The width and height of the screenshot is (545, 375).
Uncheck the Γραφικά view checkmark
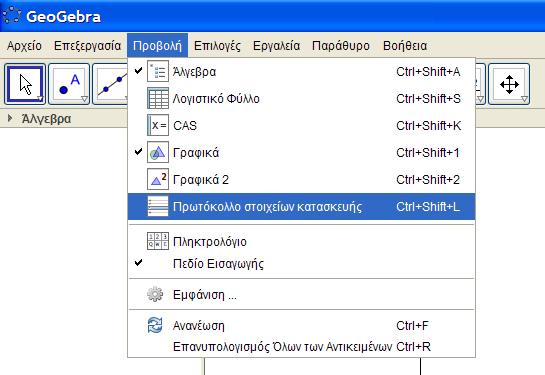(x=138, y=152)
